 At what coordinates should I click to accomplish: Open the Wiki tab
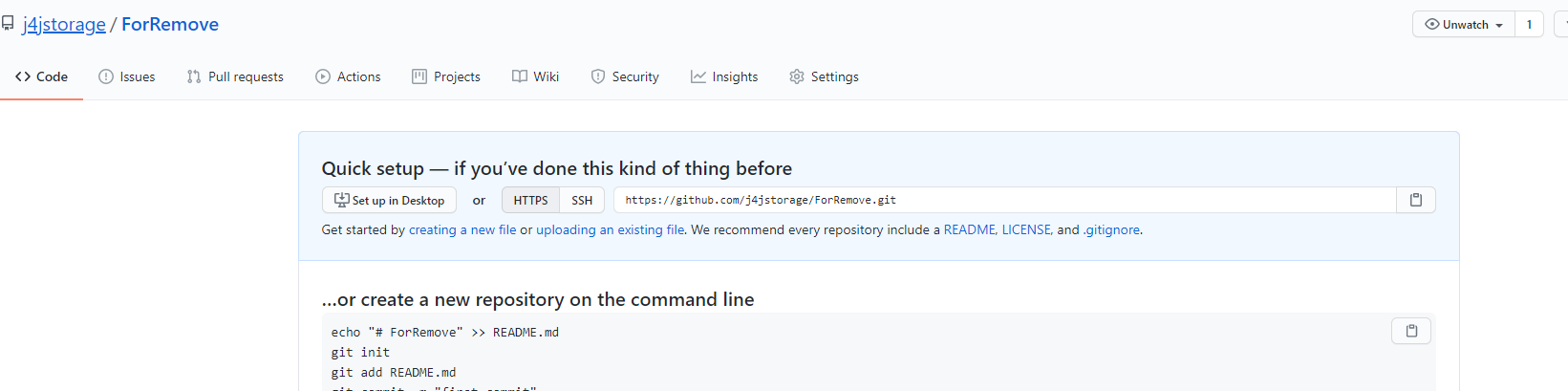tap(536, 76)
